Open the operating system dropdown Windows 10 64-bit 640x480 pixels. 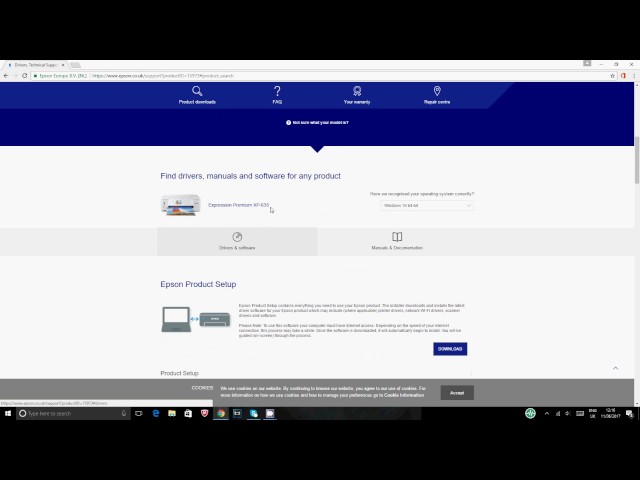tap(427, 205)
